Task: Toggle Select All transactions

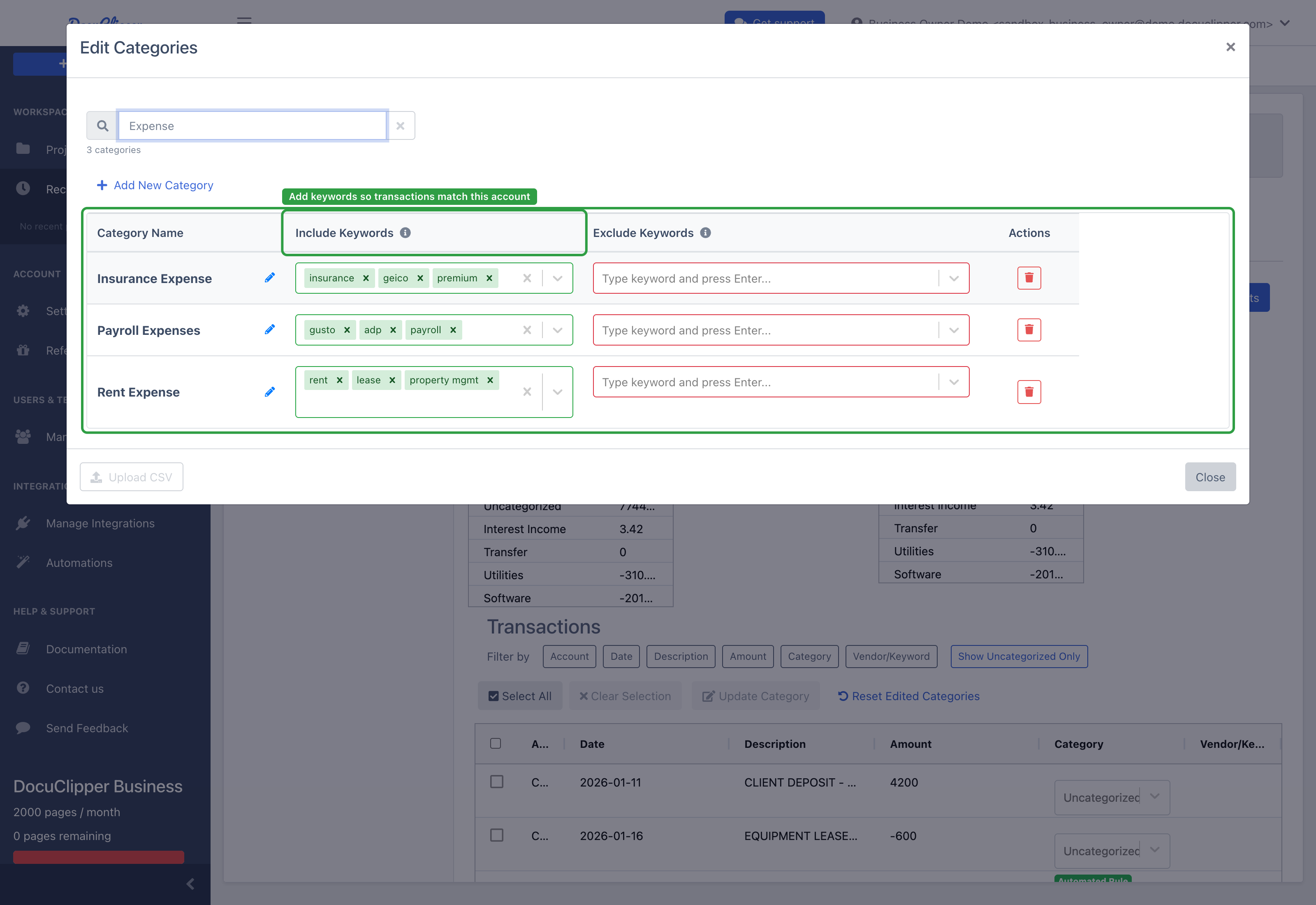Action: 520,696
